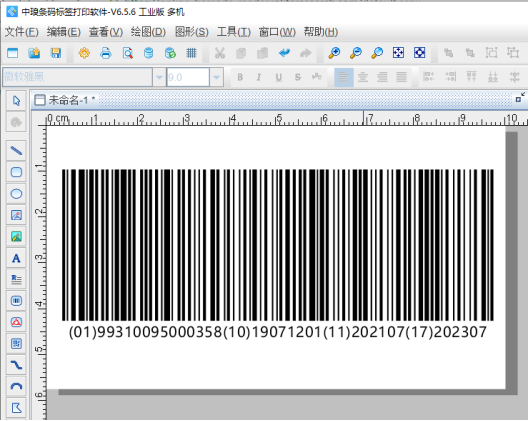Open document settings gear icon
Screen dimensions: 529x421
coord(84,53)
